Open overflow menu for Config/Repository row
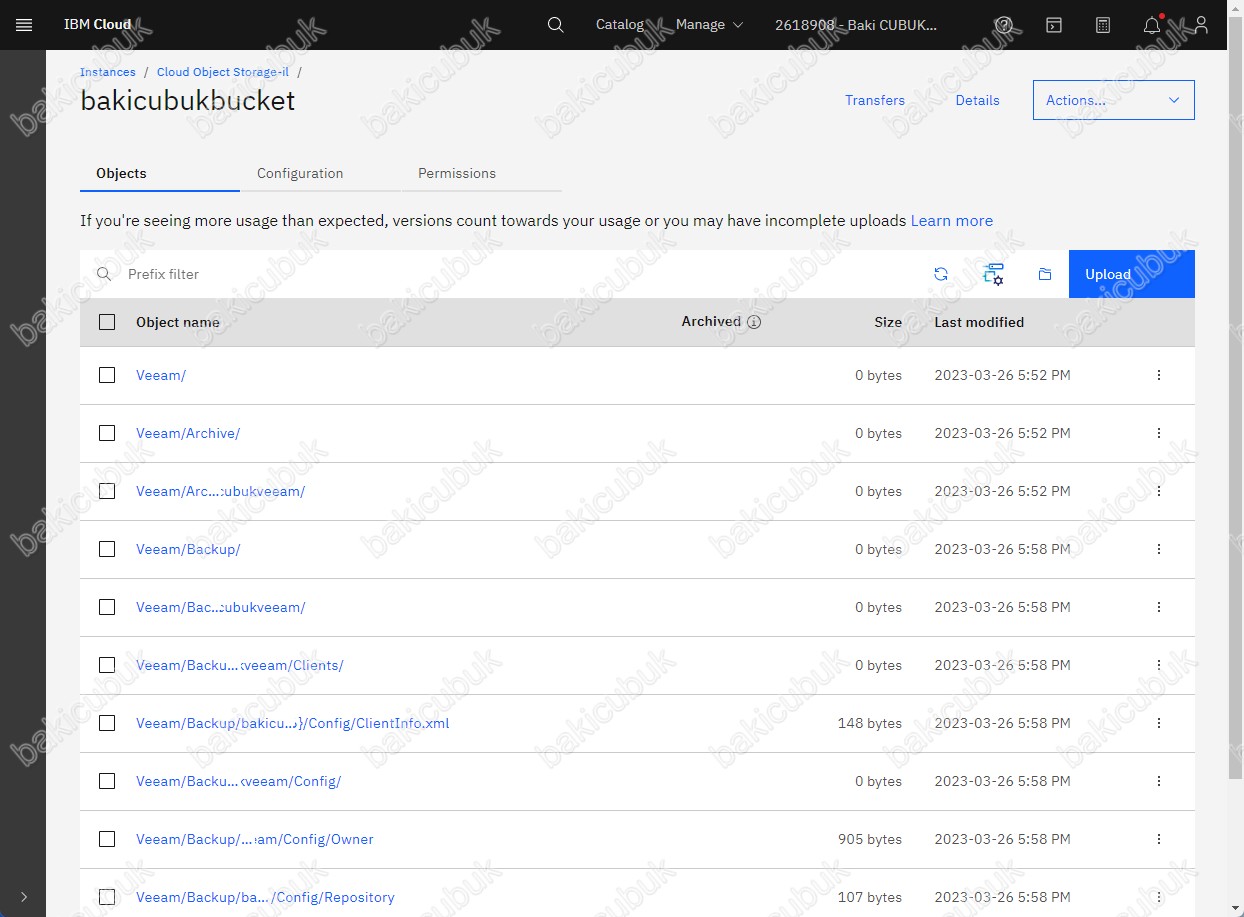The height and width of the screenshot is (917, 1244). pos(1159,897)
